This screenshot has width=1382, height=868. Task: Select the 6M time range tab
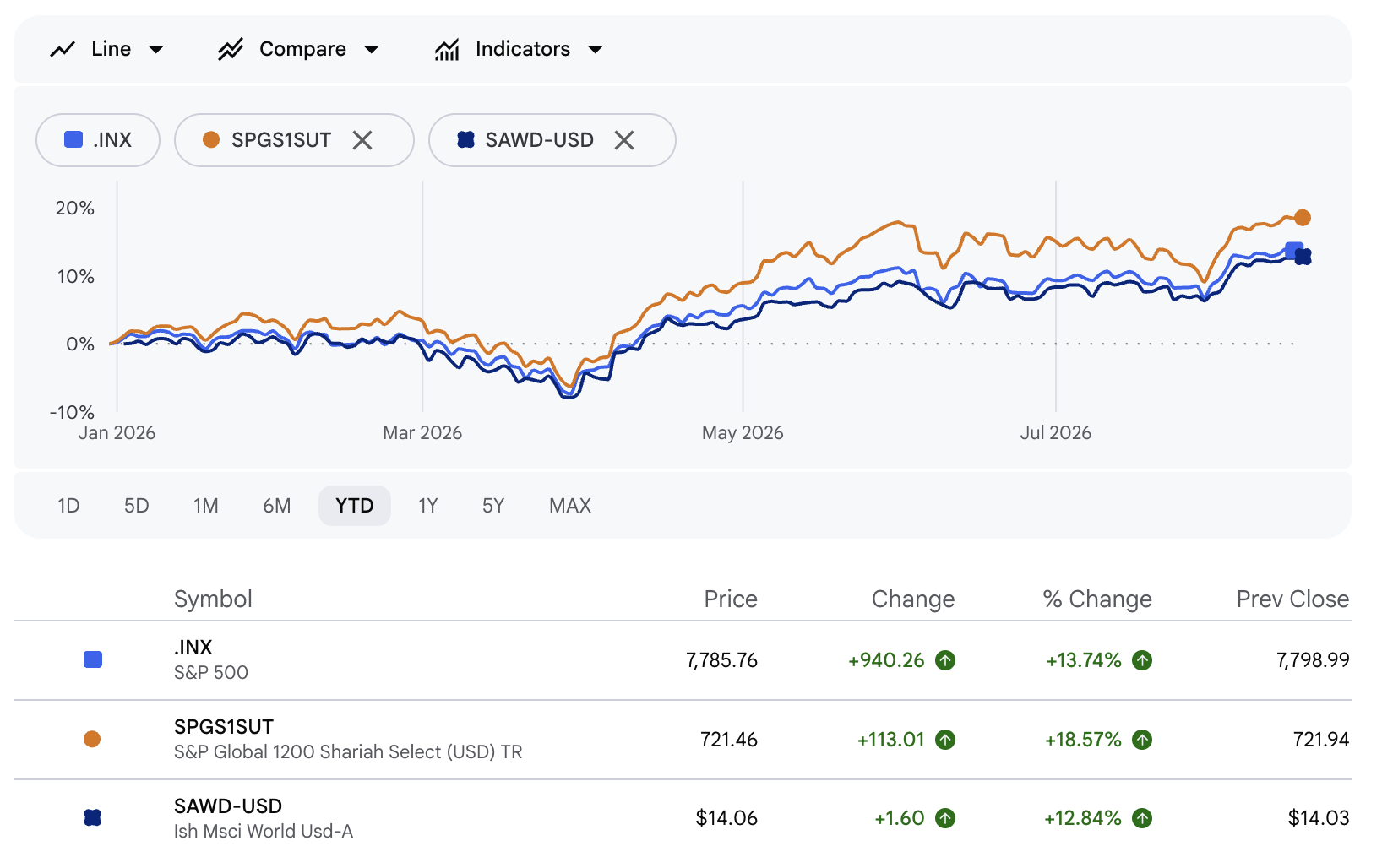tap(277, 506)
